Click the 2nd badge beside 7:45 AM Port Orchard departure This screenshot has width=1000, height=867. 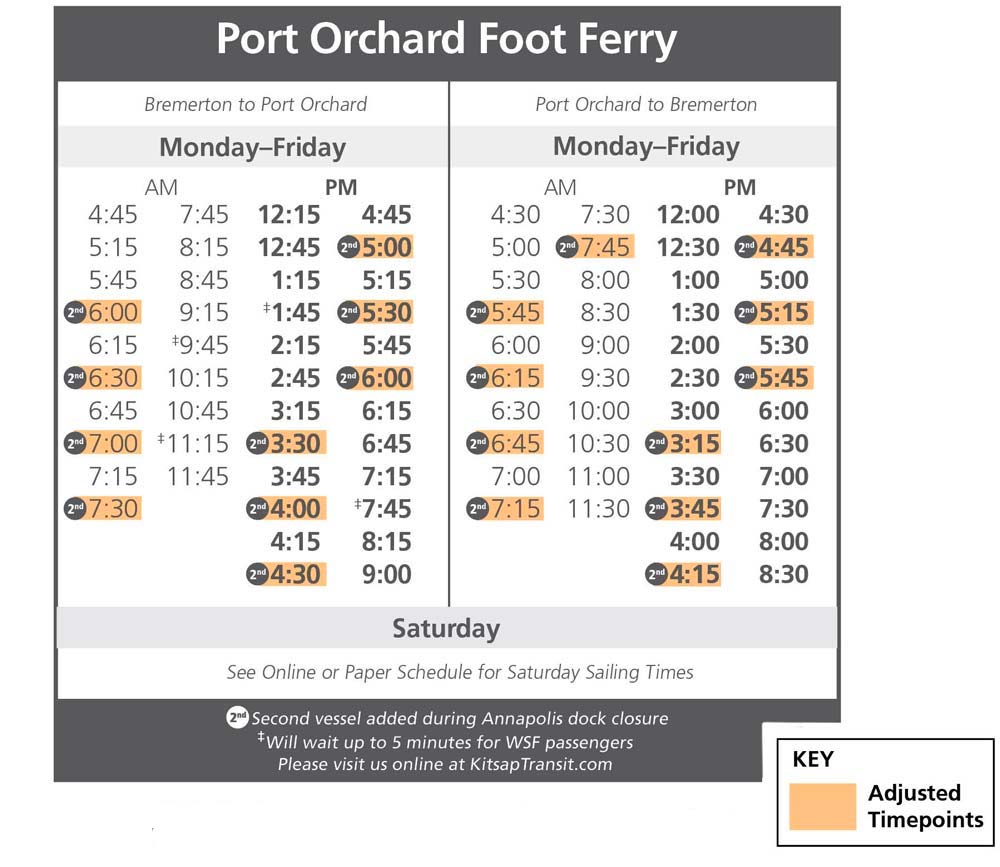(x=567, y=247)
